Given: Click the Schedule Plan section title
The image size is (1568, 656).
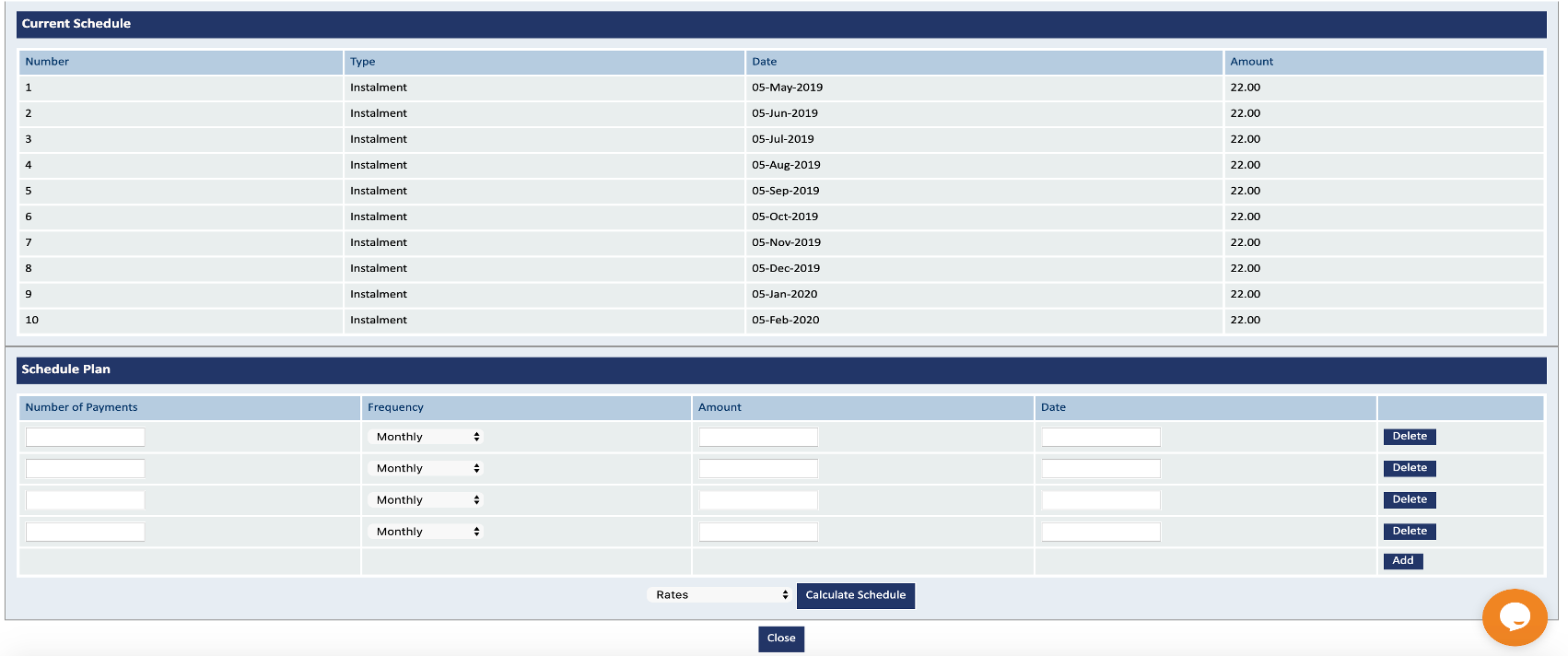Looking at the screenshot, I should (65, 369).
